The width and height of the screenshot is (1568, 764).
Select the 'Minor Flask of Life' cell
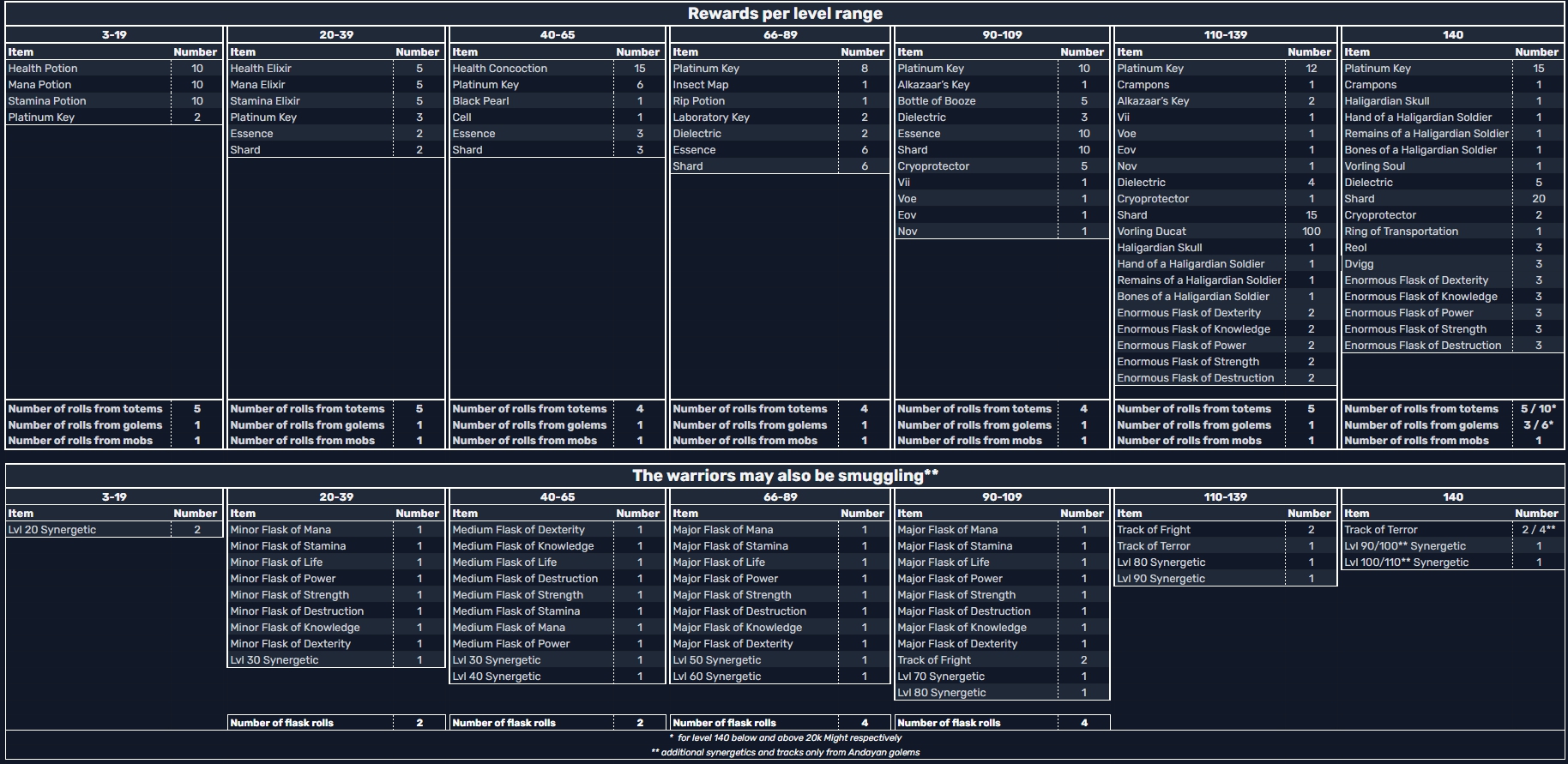[311, 562]
